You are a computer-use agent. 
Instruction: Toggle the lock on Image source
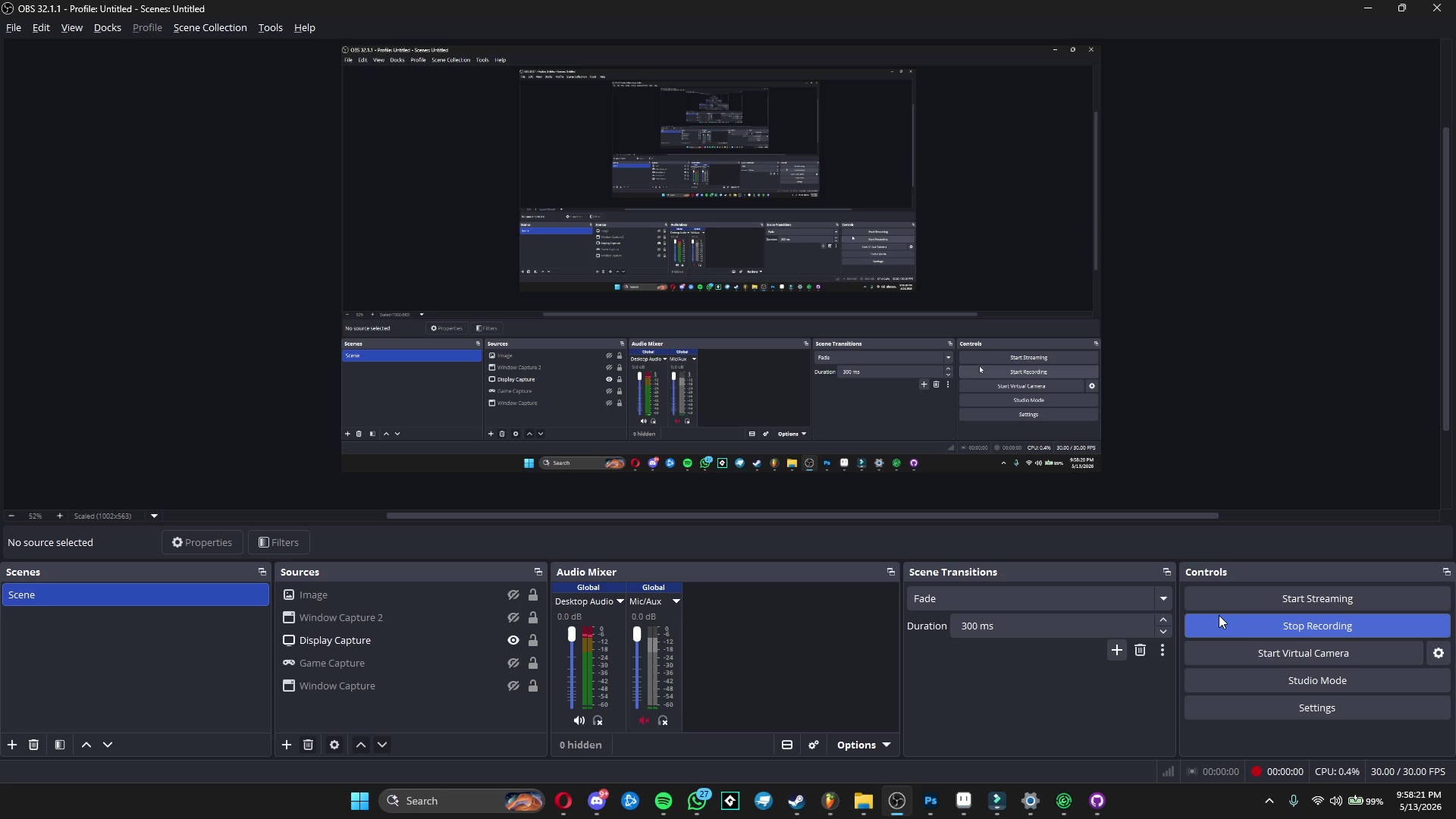coord(533,595)
